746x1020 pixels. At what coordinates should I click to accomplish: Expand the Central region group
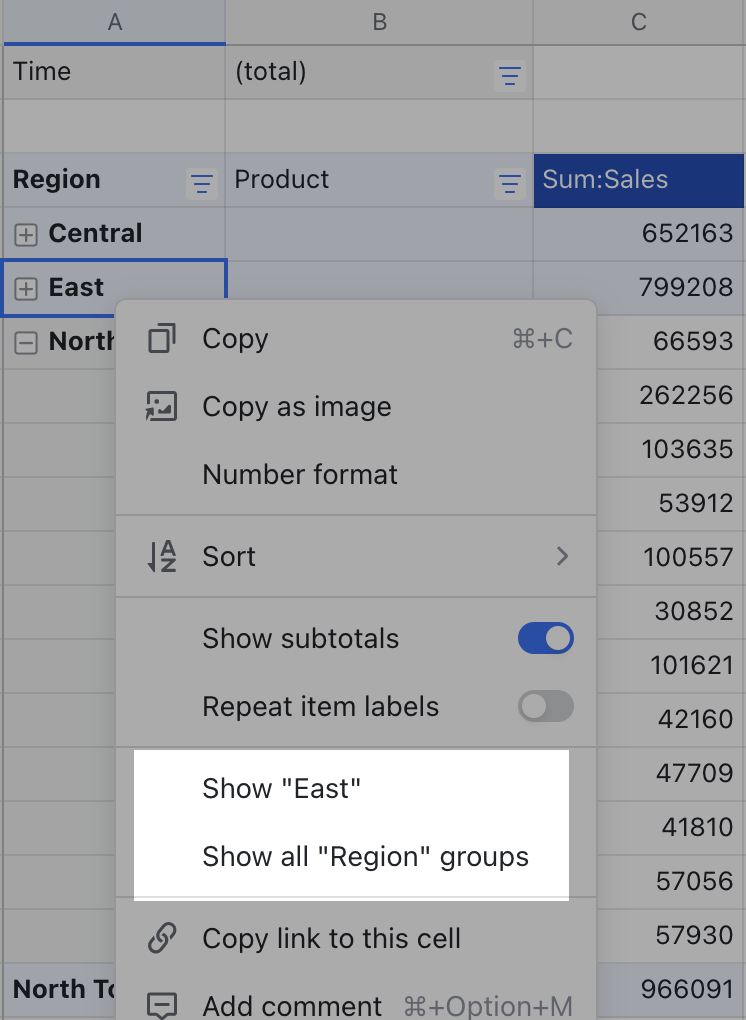click(x=28, y=234)
